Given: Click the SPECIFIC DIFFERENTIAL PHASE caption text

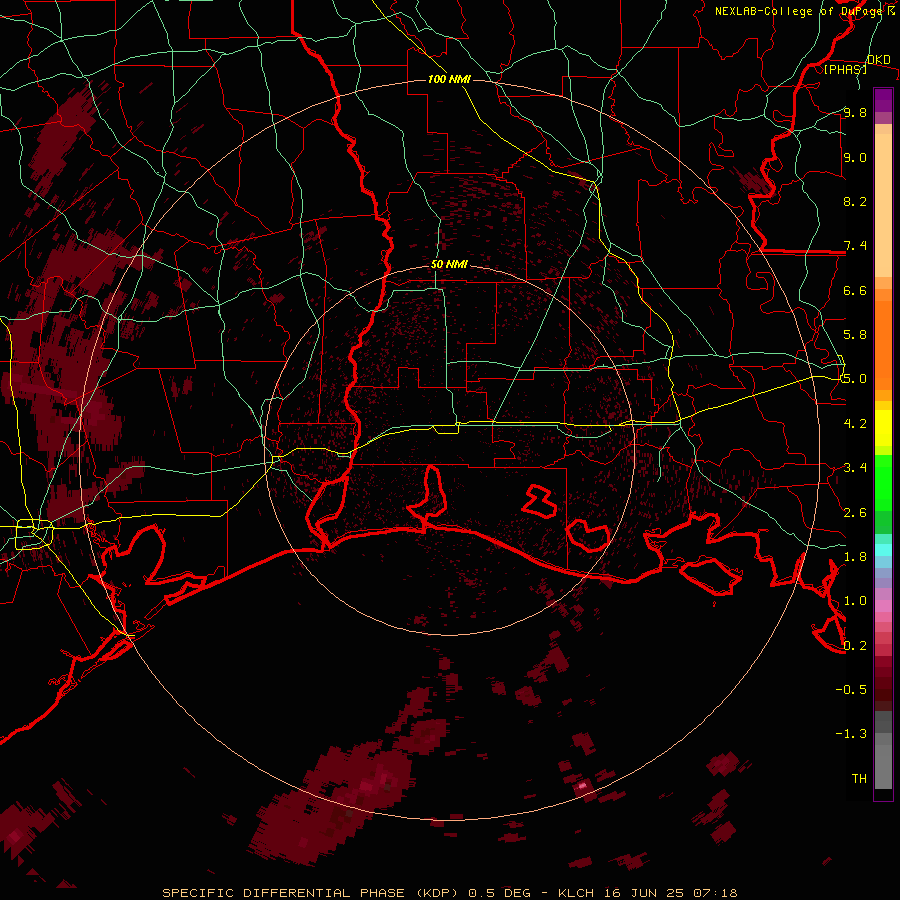Looking at the screenshot, I should tap(310, 893).
